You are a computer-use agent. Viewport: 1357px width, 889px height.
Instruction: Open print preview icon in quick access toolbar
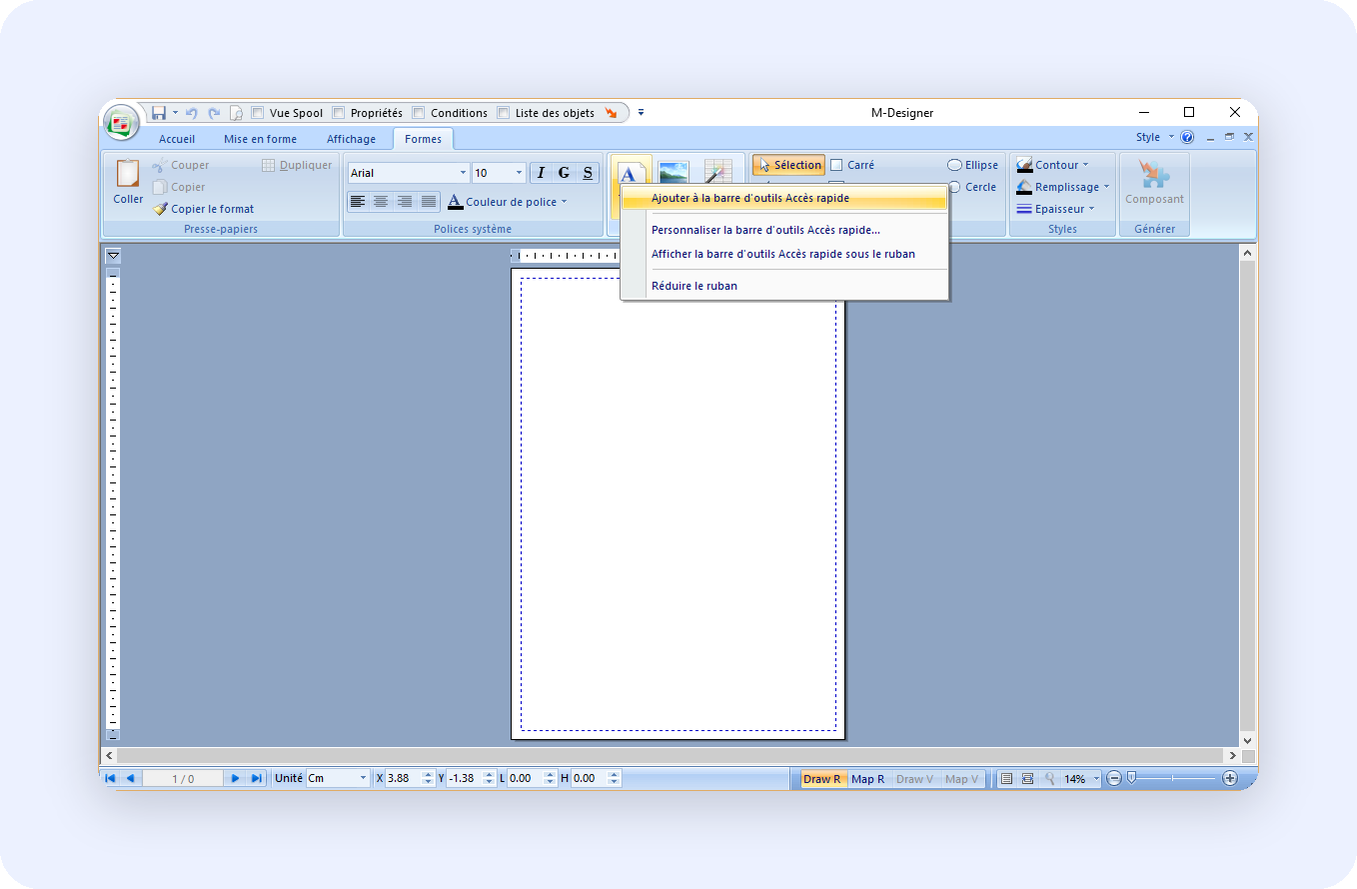click(x=236, y=113)
